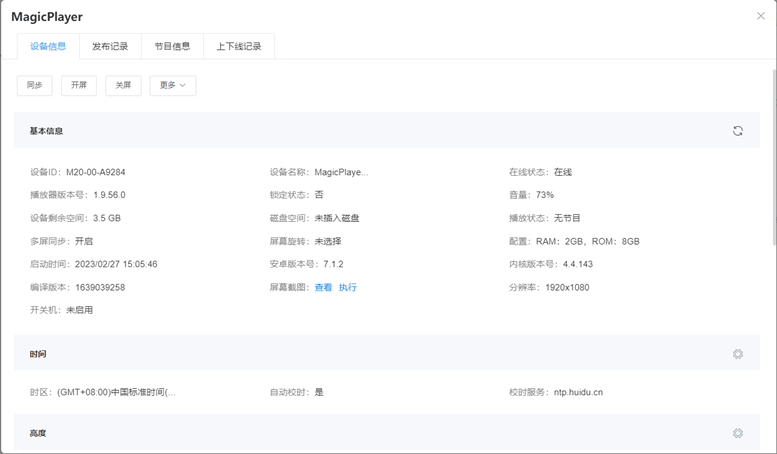Select the 上下线记录 tab
The height and width of the screenshot is (454, 777).
pyautogui.click(x=239, y=46)
